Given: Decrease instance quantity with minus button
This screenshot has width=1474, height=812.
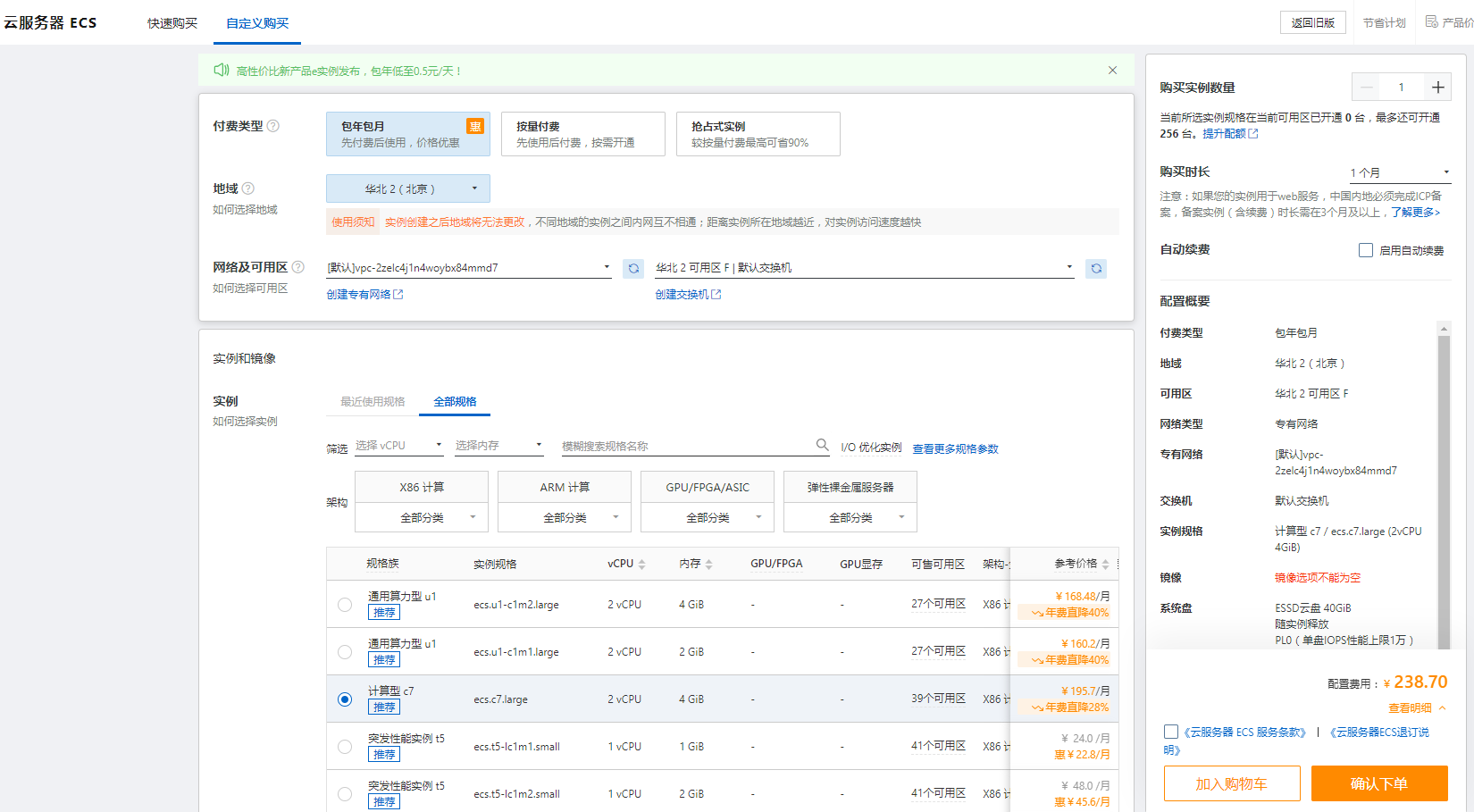Looking at the screenshot, I should click(1366, 87).
